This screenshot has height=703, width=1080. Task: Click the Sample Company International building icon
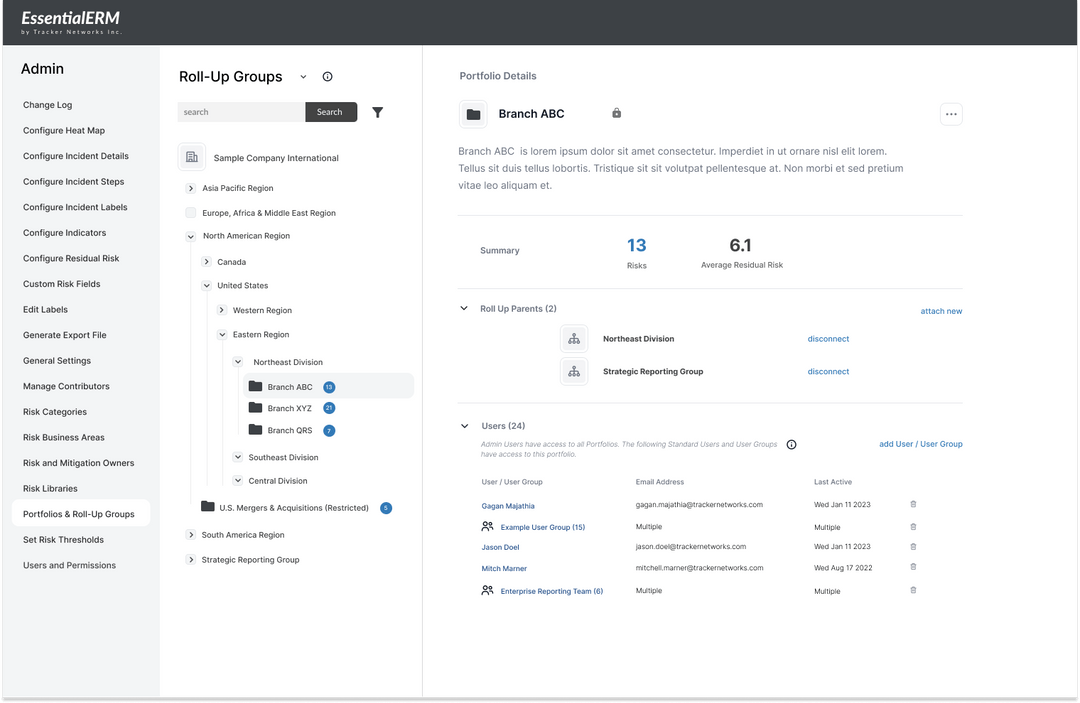pos(190,157)
